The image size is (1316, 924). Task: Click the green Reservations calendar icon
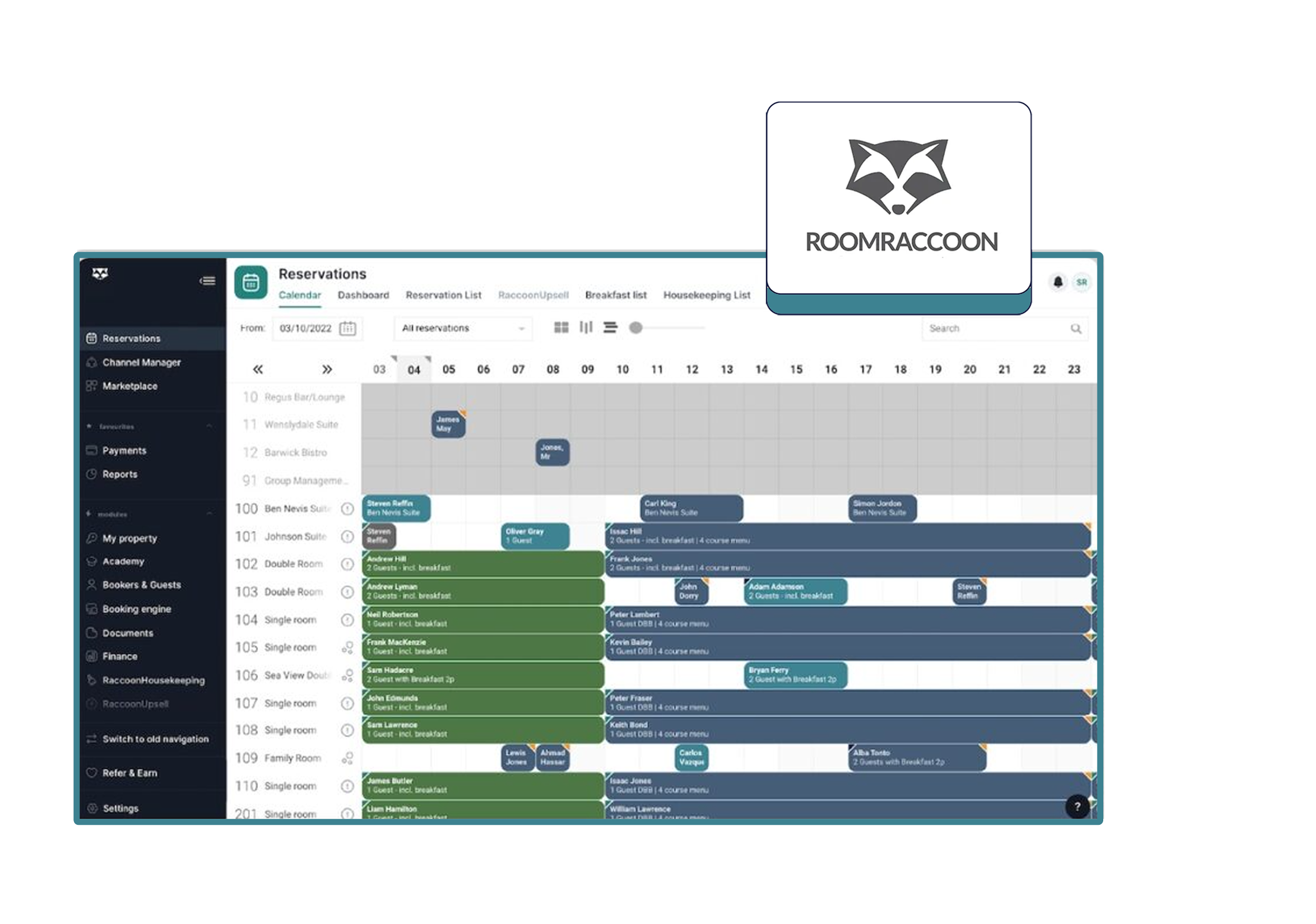(x=251, y=282)
